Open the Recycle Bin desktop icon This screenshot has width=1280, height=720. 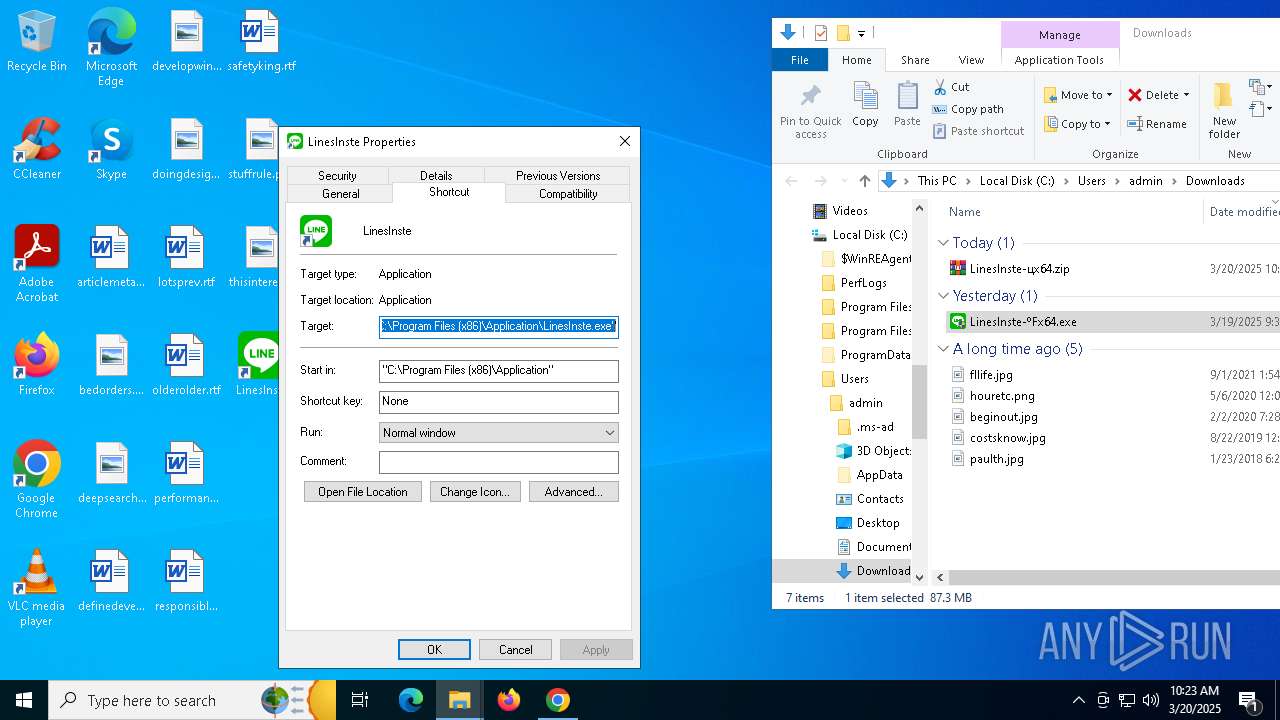pos(37,42)
